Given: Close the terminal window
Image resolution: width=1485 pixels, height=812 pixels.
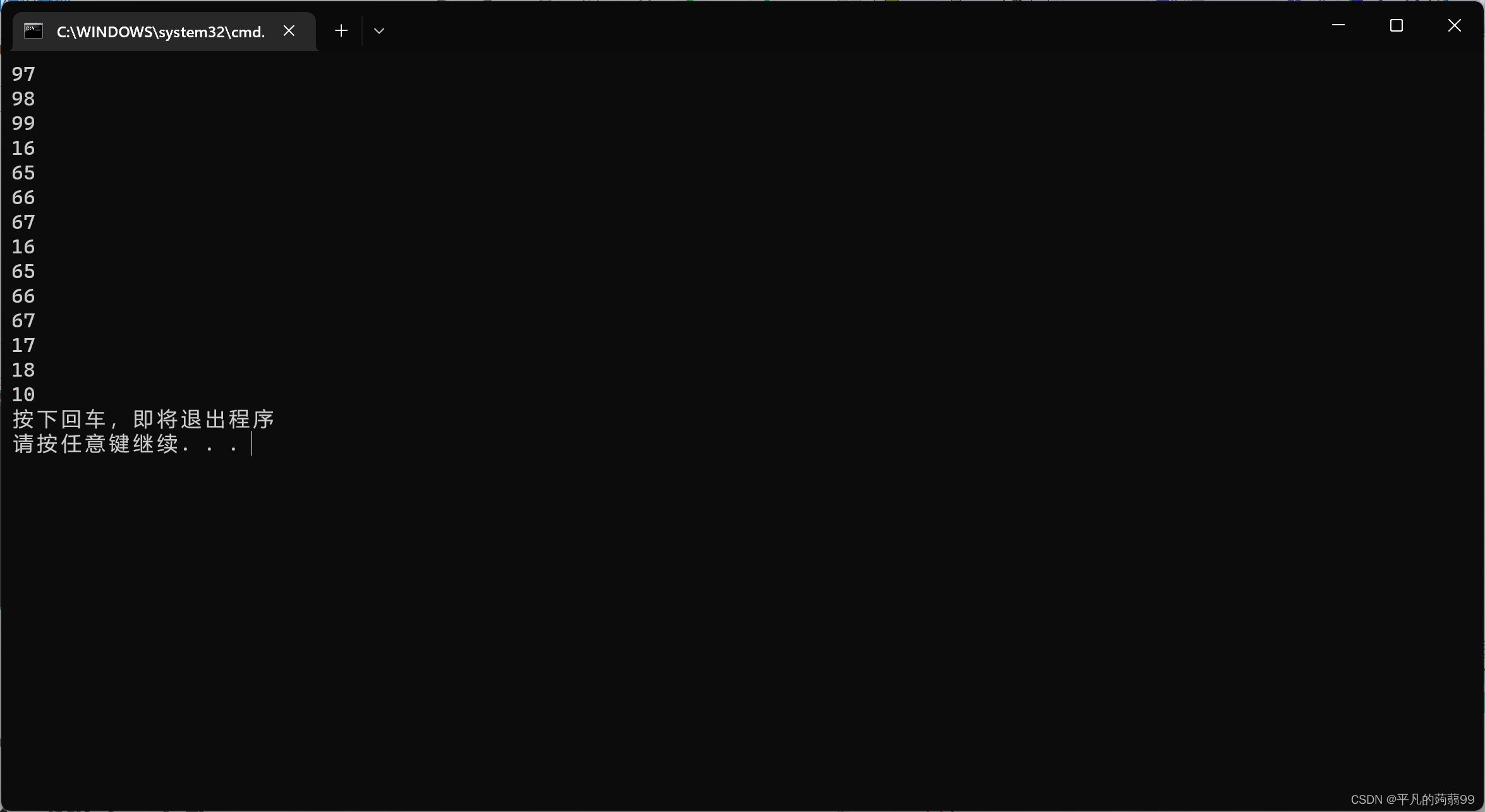Looking at the screenshot, I should click(1454, 25).
